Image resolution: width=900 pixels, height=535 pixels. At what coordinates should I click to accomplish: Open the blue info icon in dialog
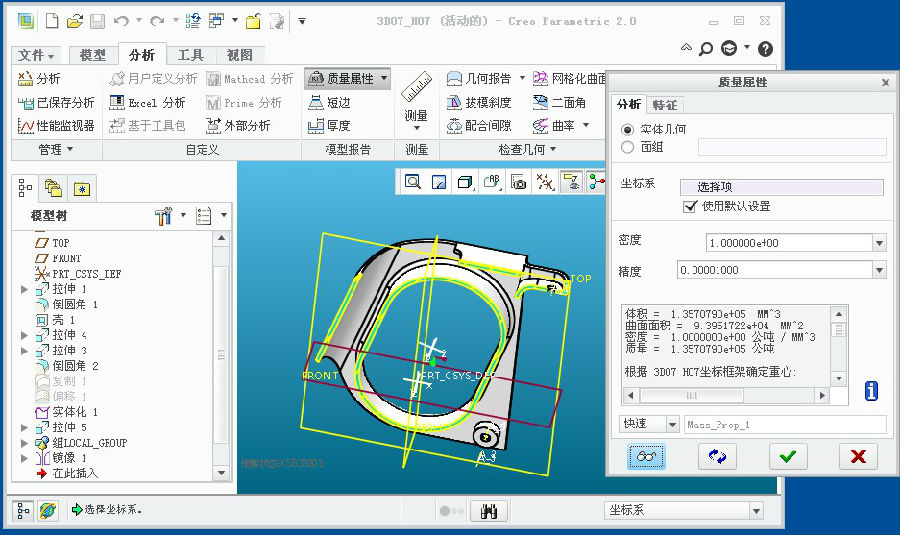coord(871,391)
